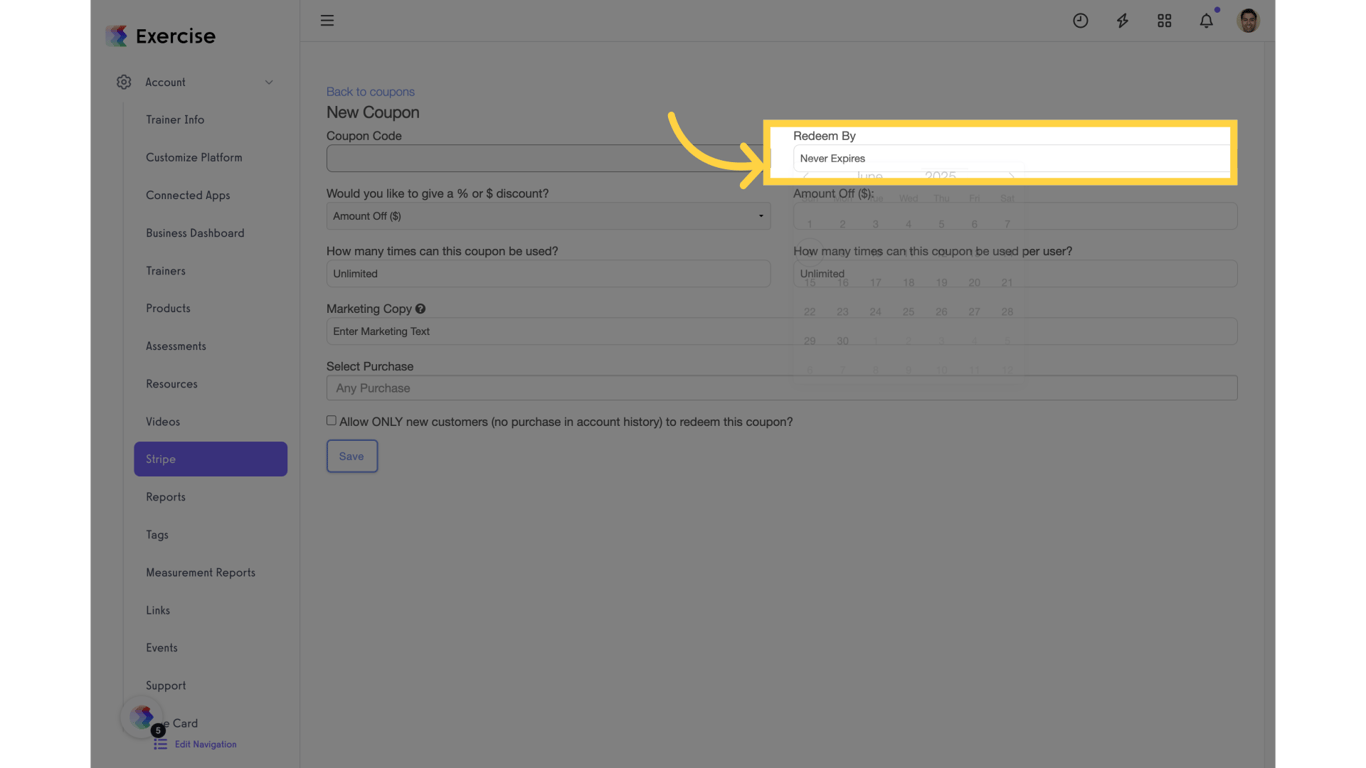Click the Account gear icon
Viewport: 1366px width, 768px height.
[x=124, y=82]
